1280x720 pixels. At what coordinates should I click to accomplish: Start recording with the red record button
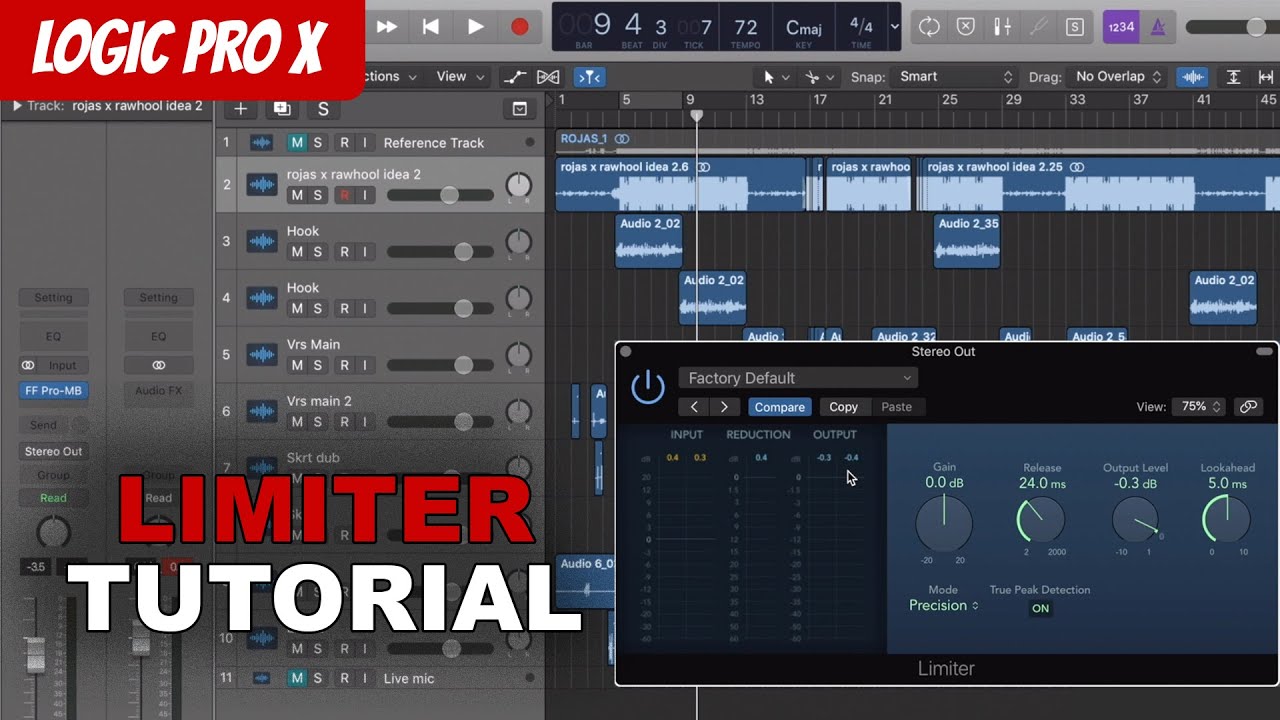pos(519,27)
